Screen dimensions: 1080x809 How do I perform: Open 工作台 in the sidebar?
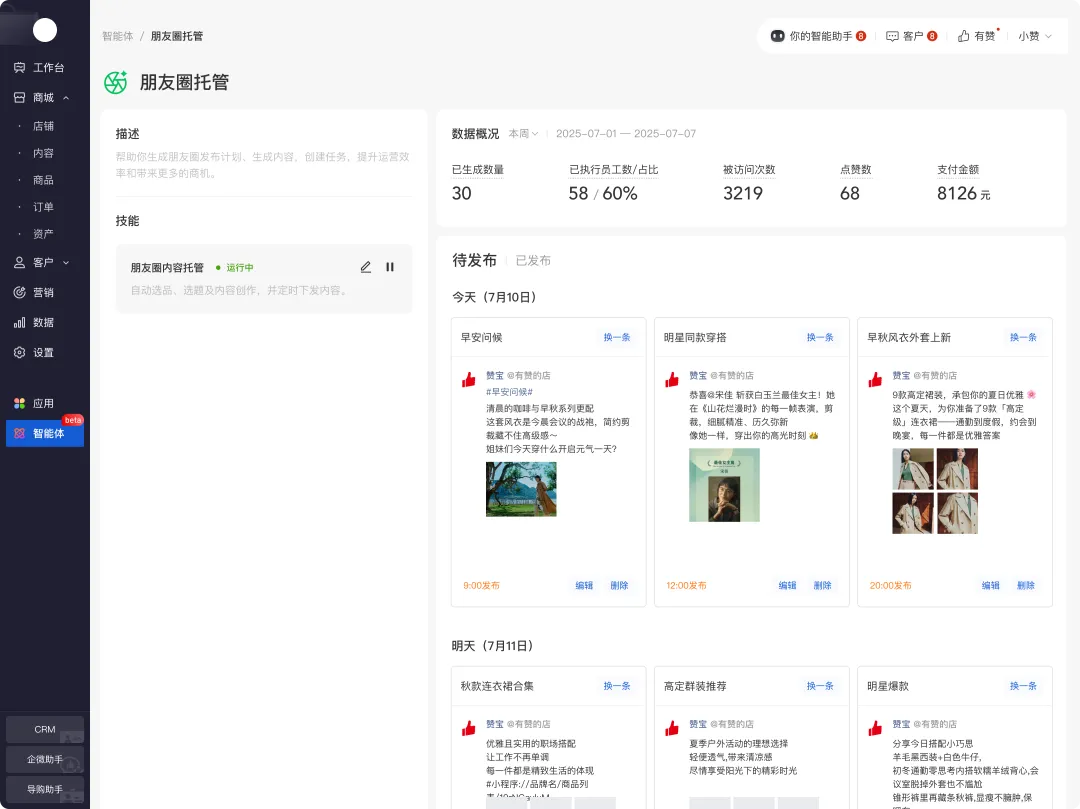[x=47, y=68]
